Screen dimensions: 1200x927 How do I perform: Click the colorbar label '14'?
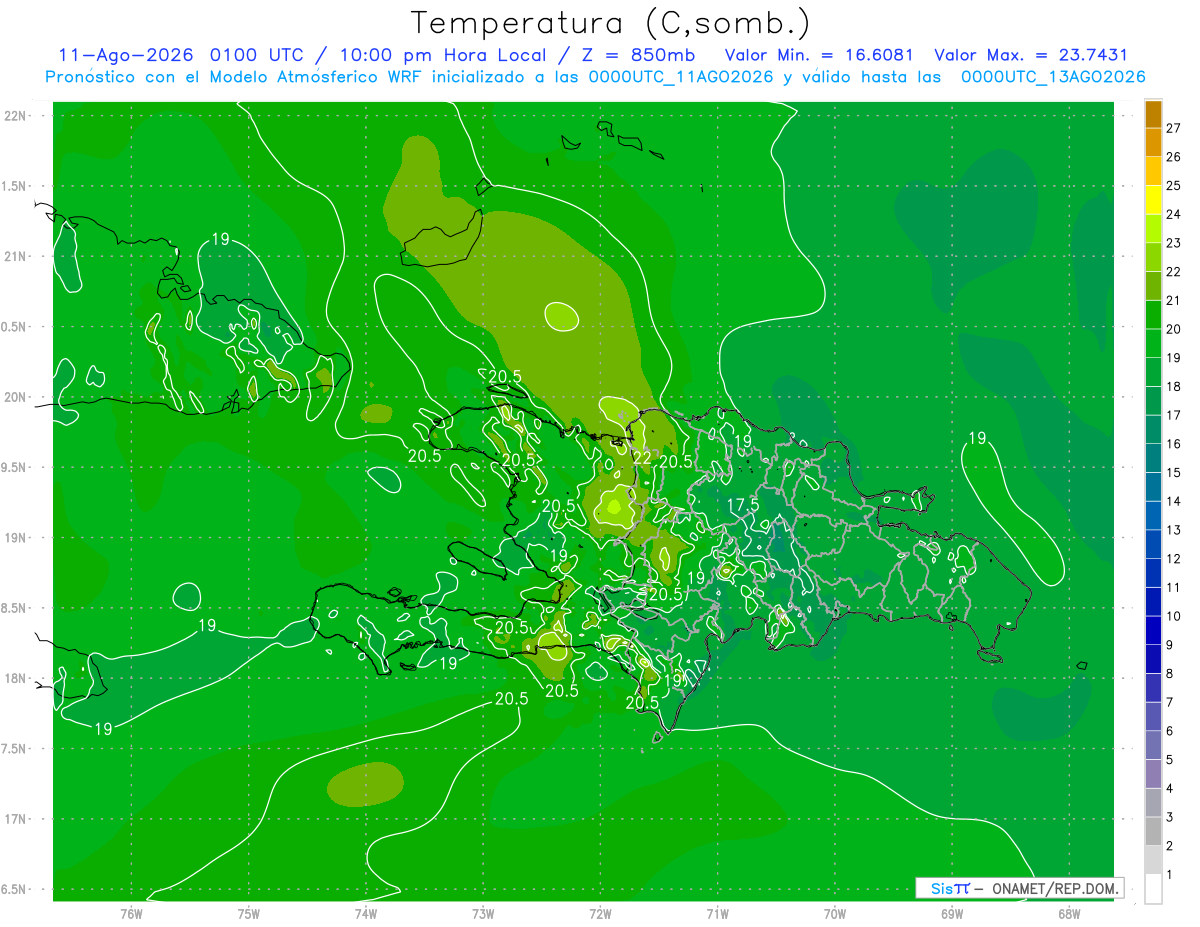pos(1174,501)
